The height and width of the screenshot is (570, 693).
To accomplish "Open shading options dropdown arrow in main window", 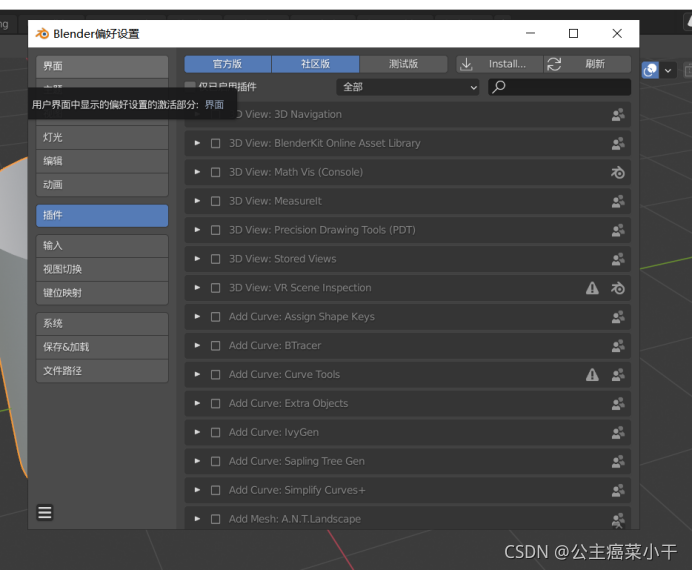I will 668,70.
